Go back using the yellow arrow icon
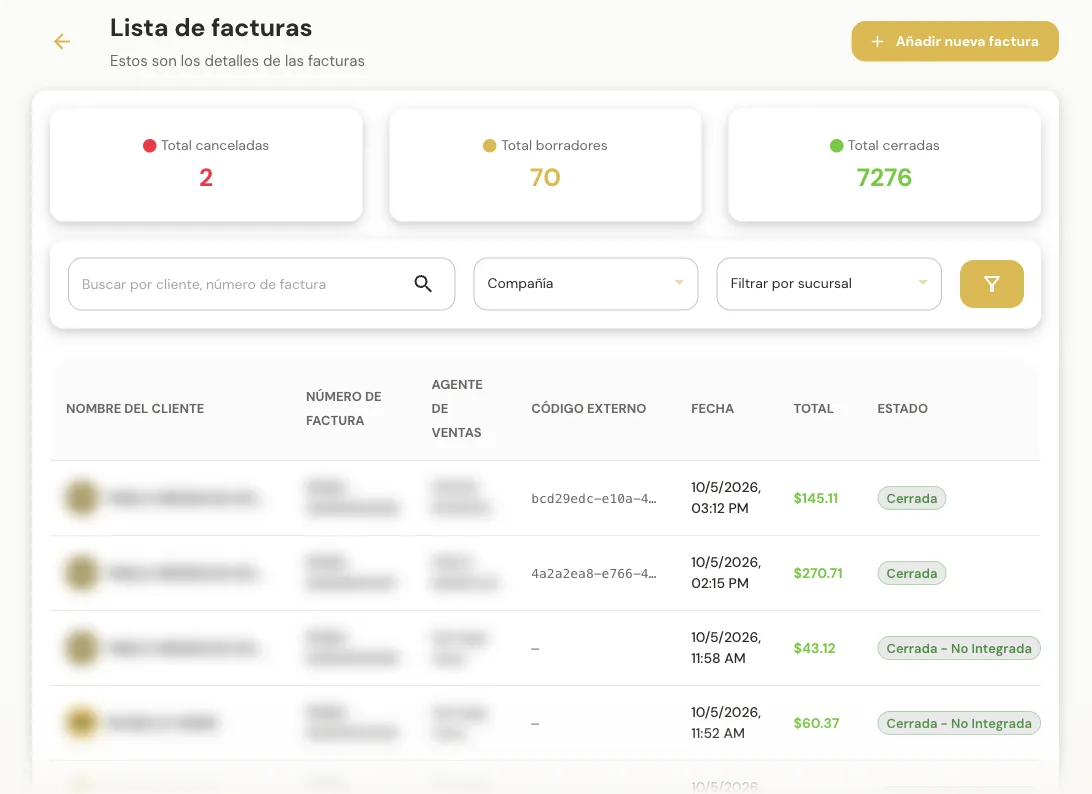Viewport: 1092px width, 794px height. click(62, 42)
